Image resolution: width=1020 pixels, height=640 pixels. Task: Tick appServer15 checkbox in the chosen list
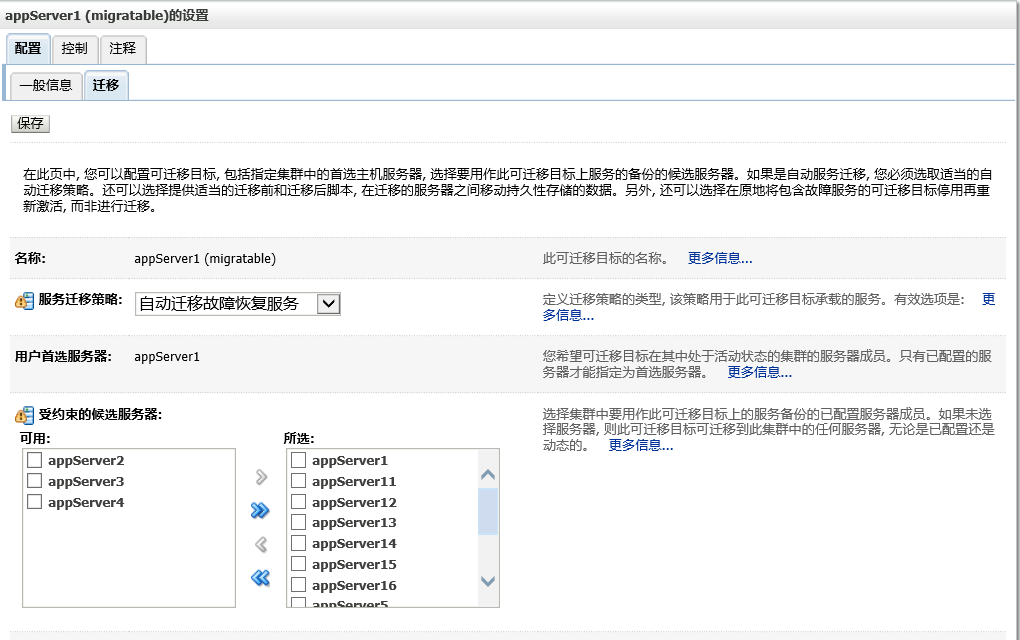click(x=299, y=563)
